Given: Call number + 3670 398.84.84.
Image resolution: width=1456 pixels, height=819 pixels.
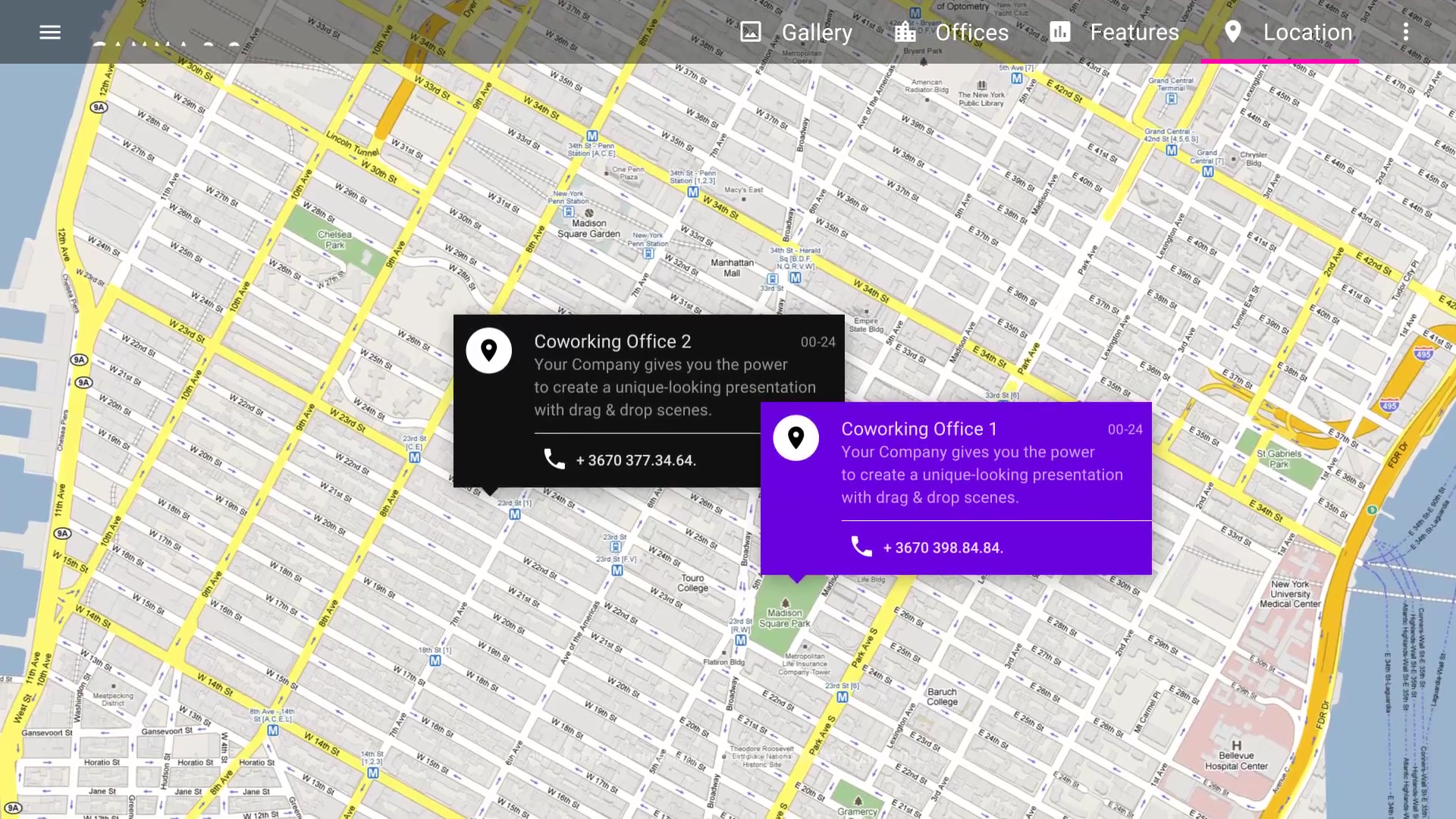Looking at the screenshot, I should click(x=943, y=548).
